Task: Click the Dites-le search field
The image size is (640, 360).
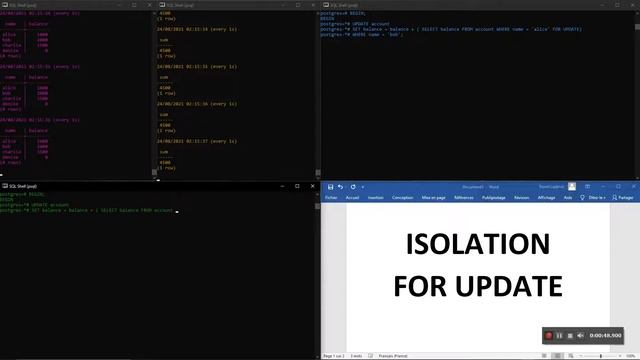Action: [596, 198]
